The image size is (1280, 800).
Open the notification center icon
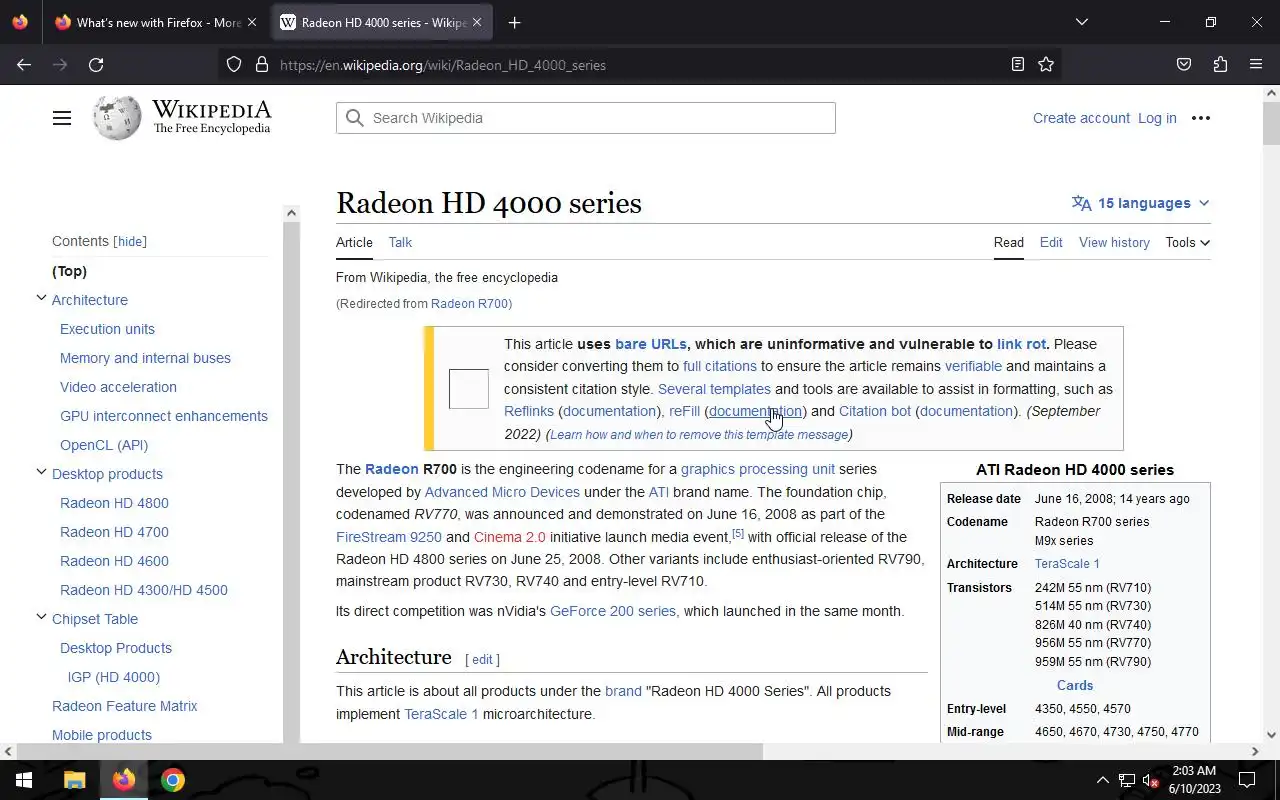1247,780
